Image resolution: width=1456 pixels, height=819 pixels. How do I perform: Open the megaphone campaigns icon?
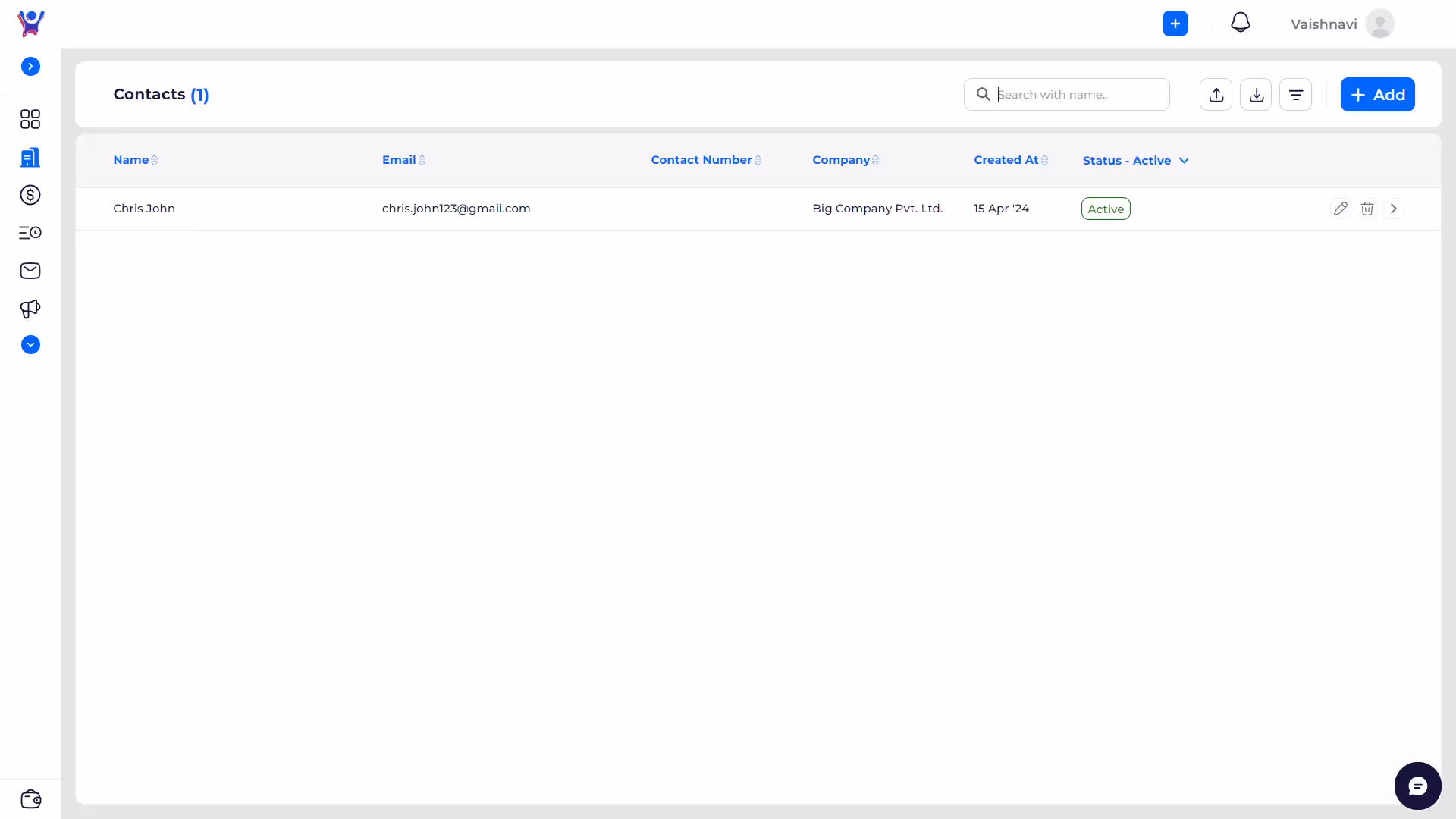coord(30,309)
